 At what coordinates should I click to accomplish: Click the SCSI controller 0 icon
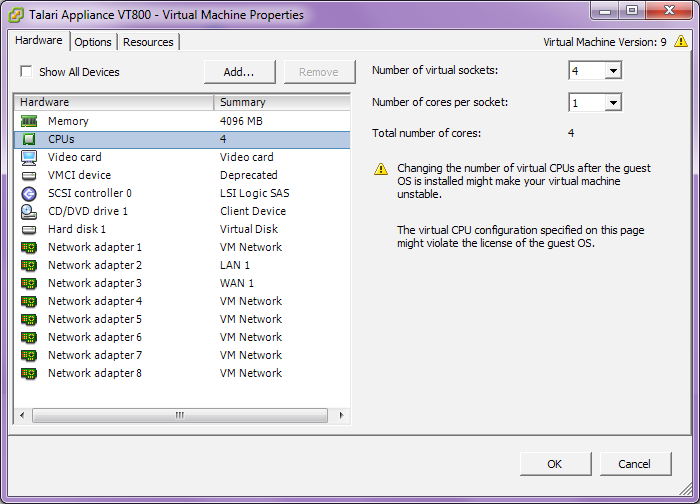pos(29,193)
